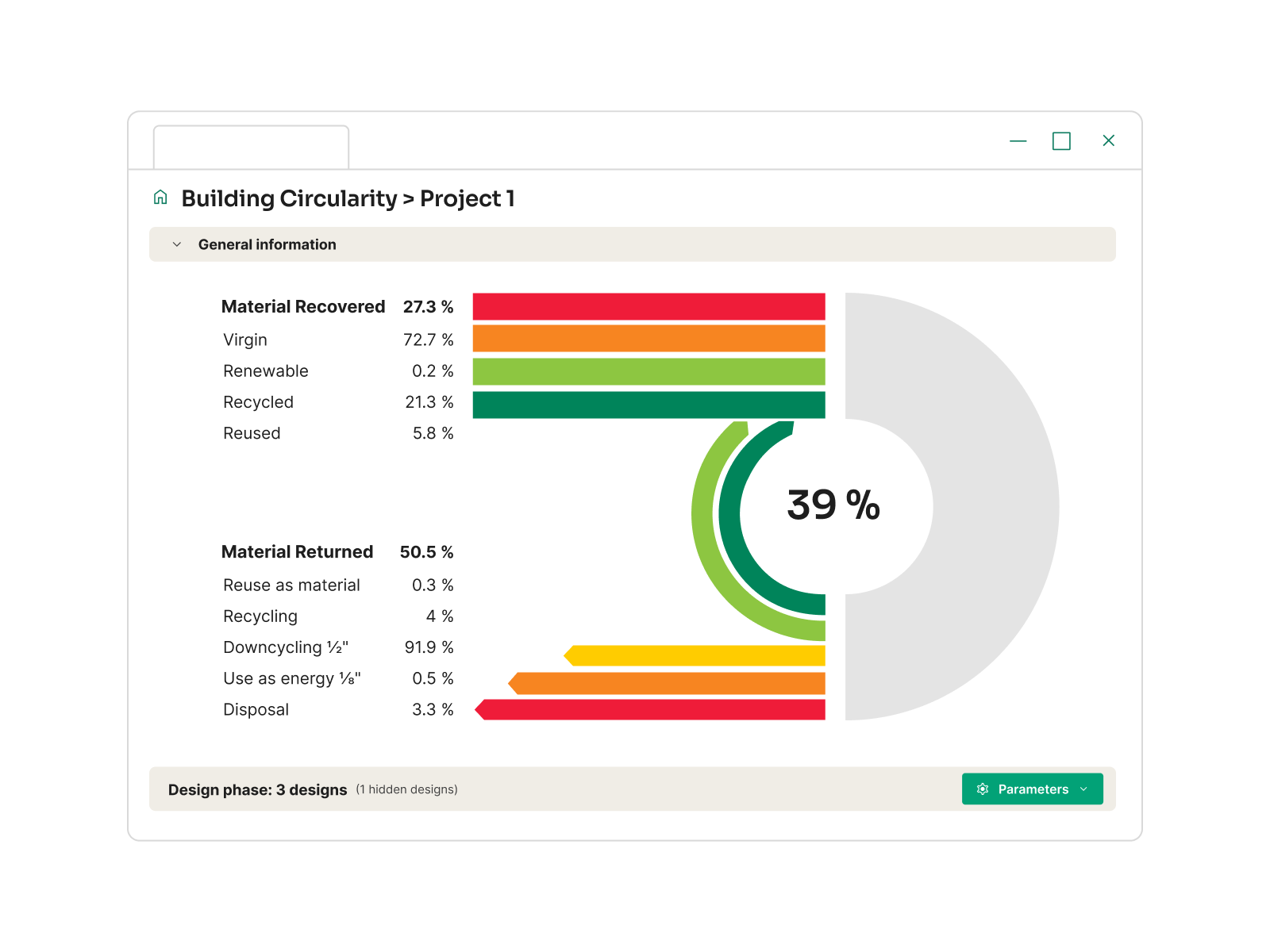Collapse the General information section chevron
The height and width of the screenshot is (952, 1270).
pos(177,244)
